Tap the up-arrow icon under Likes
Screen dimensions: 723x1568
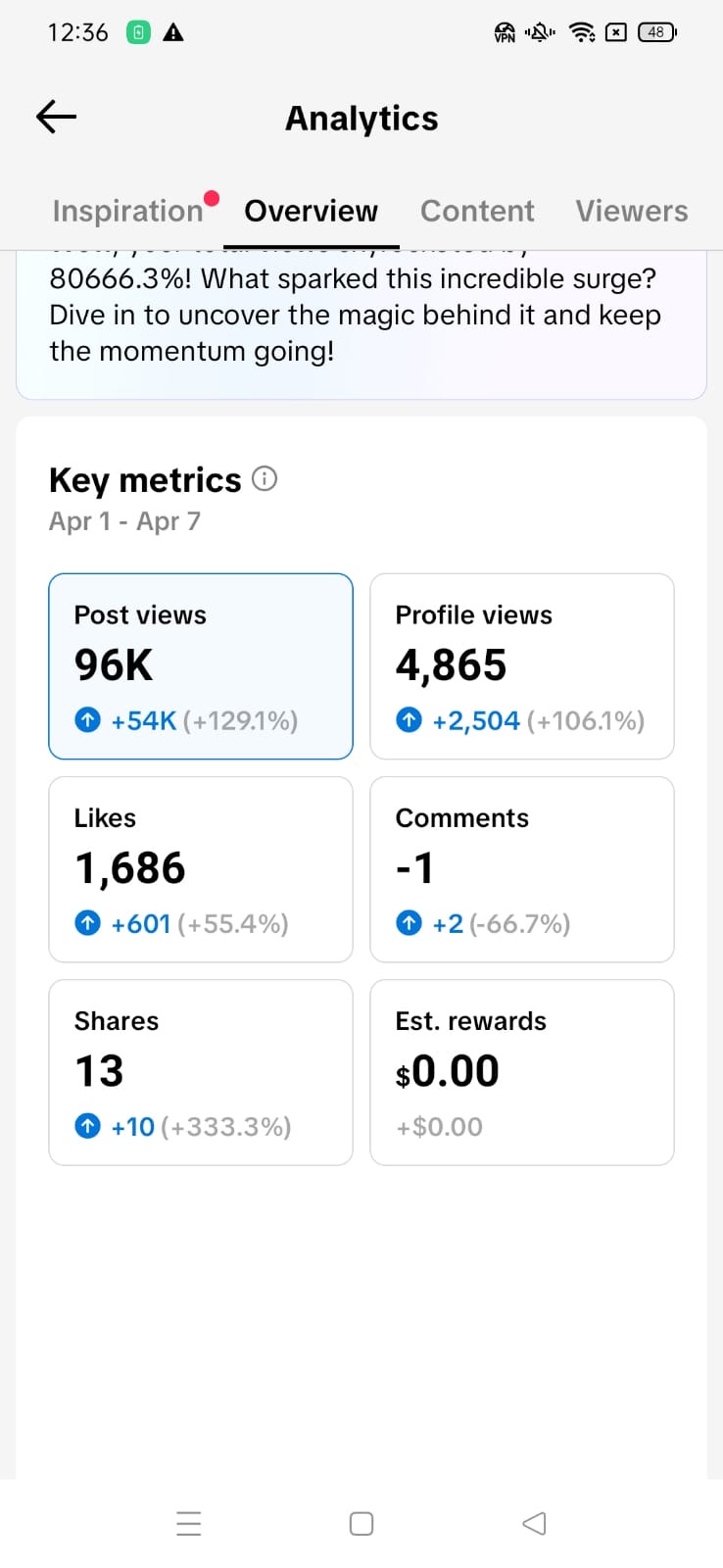click(88, 923)
